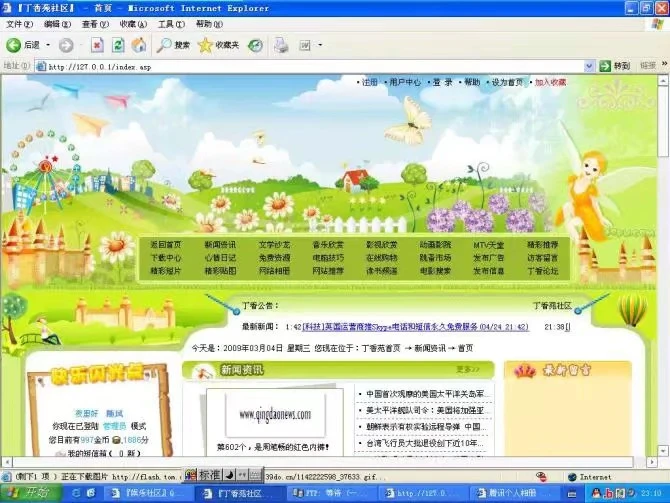
Task: Refresh the page with the toolbar icon
Action: 118,45
